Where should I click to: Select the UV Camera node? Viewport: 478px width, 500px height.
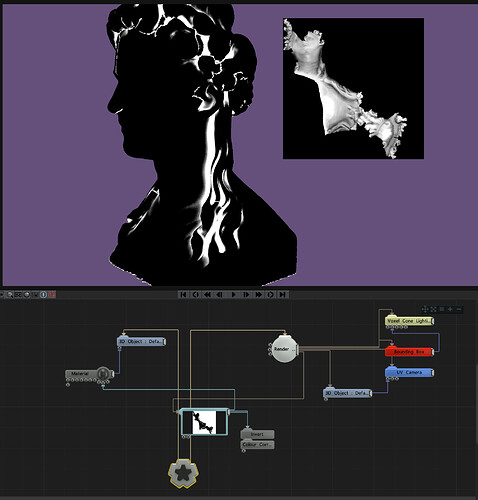coord(410,372)
